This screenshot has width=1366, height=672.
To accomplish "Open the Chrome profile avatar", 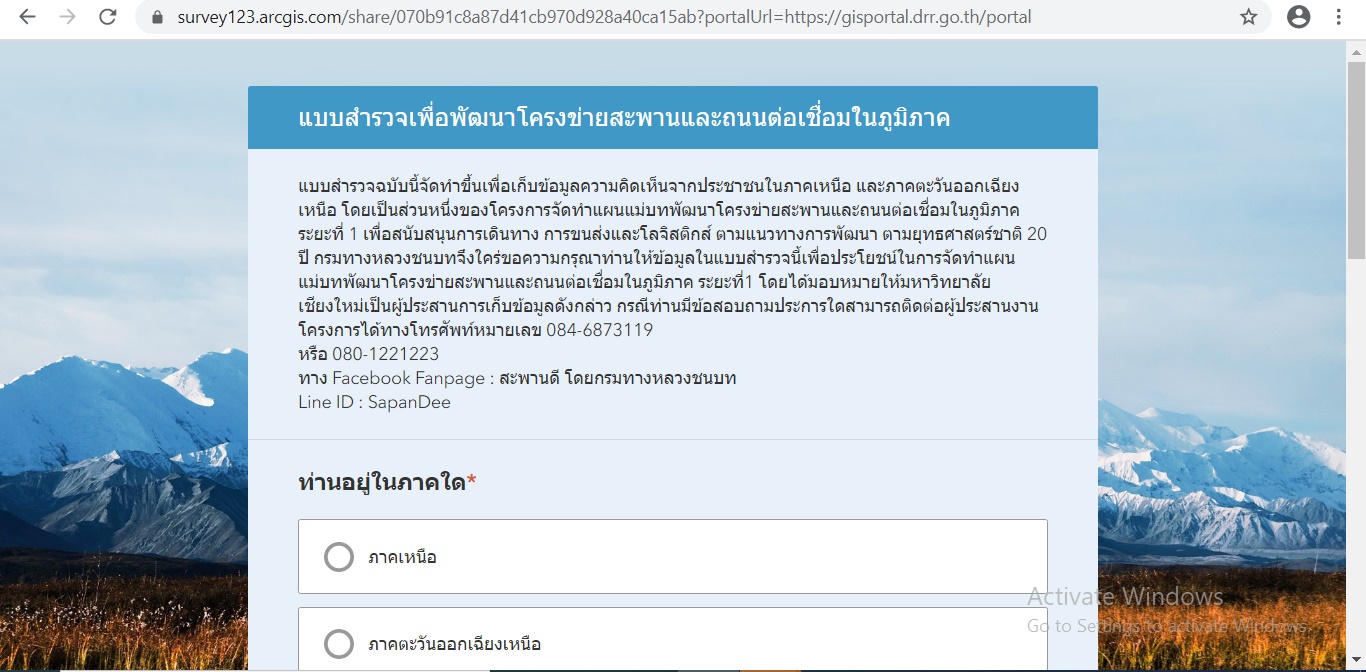I will pos(1298,17).
